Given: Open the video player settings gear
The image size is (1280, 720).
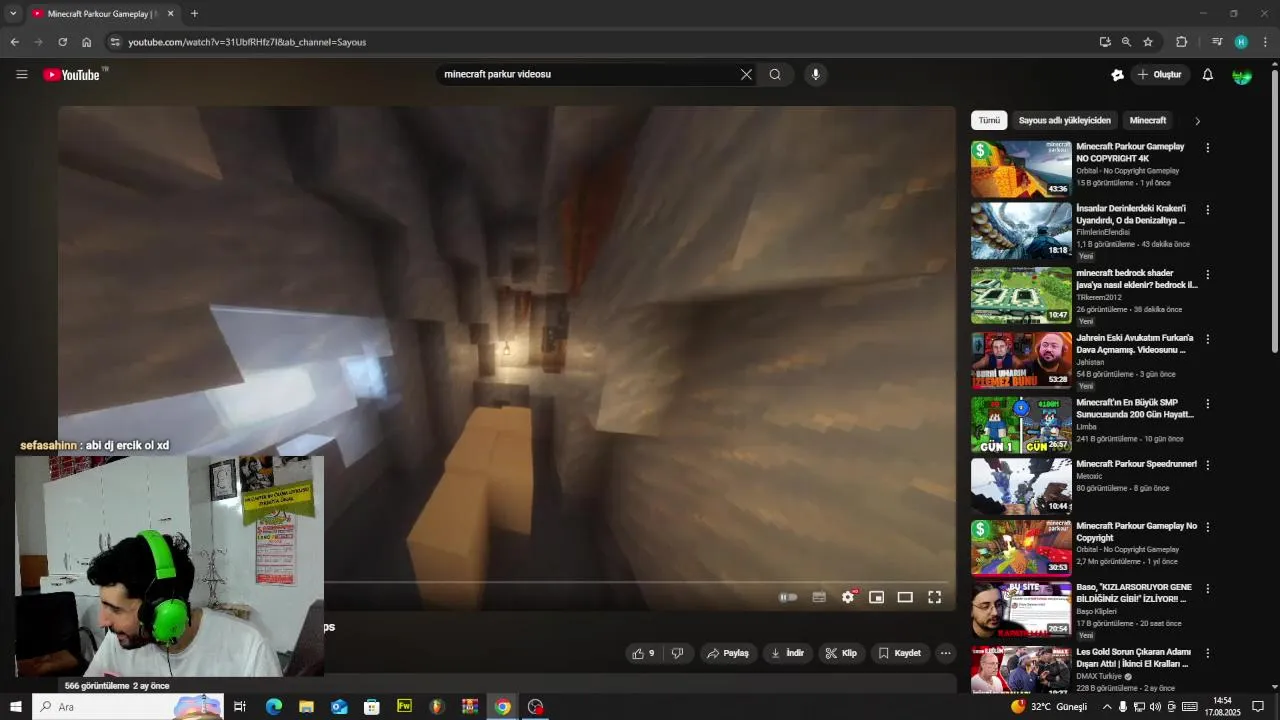Looking at the screenshot, I should point(848,597).
